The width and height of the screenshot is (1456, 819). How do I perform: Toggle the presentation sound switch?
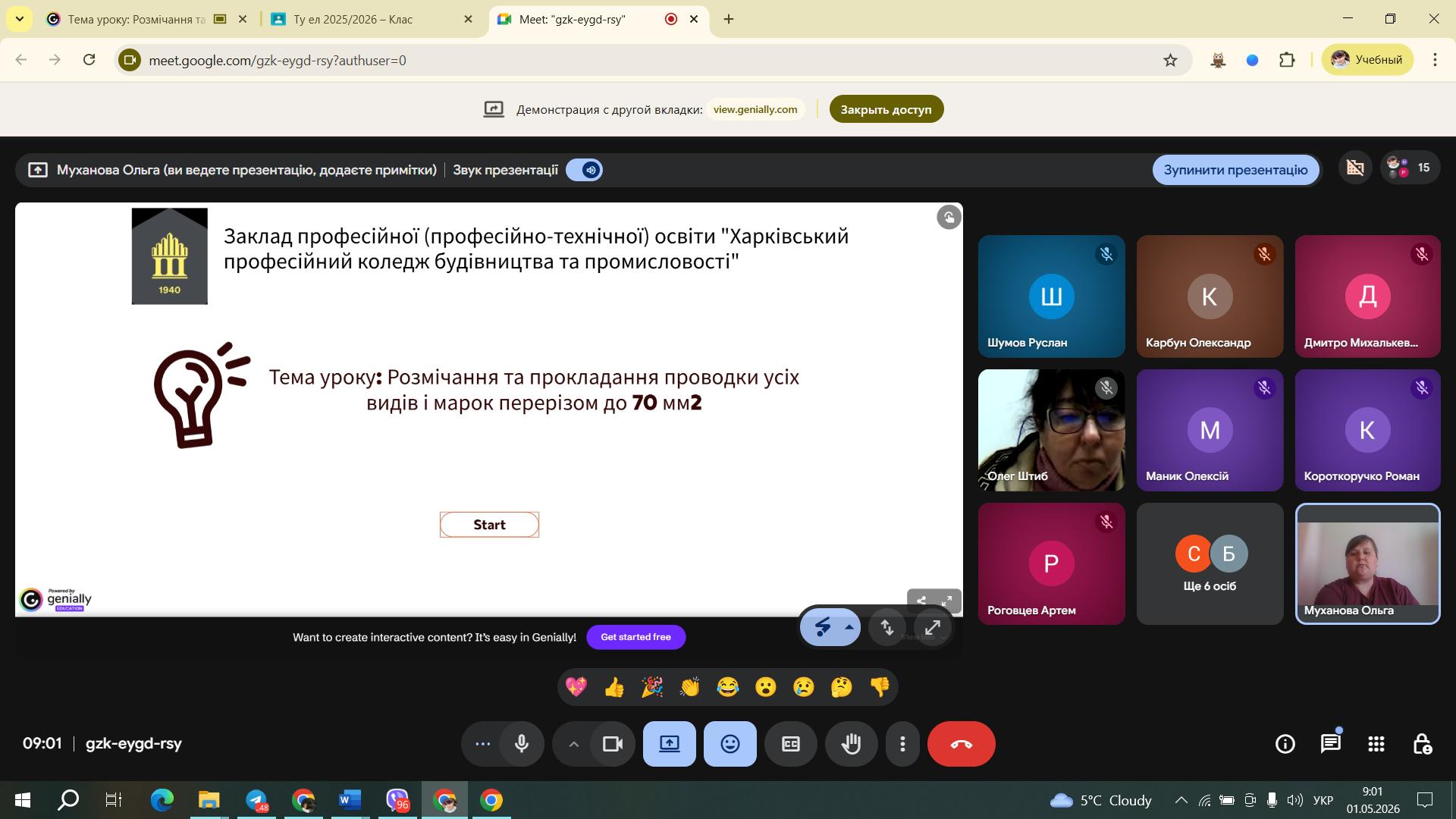click(585, 170)
